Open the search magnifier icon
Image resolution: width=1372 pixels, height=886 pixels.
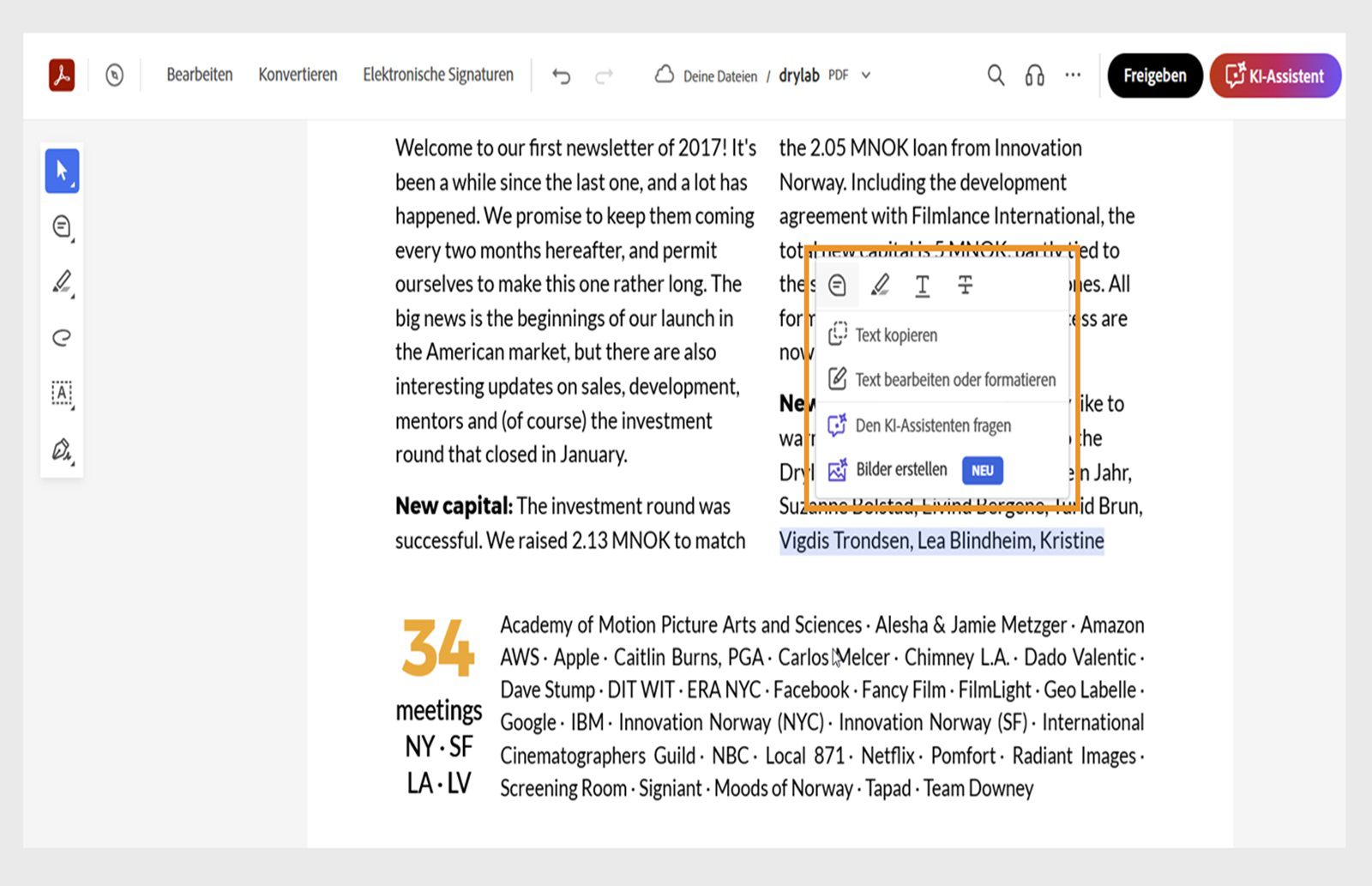[996, 75]
